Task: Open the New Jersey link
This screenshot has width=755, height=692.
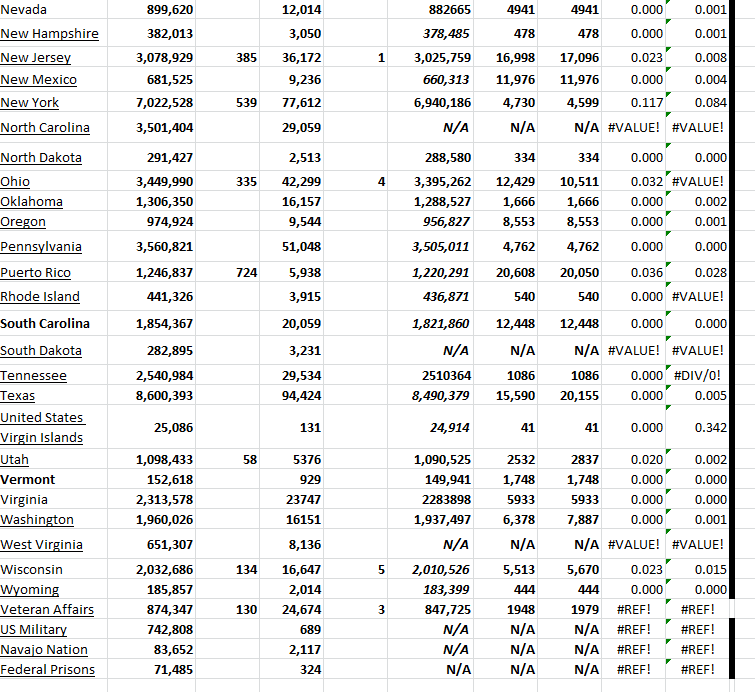Action: [36, 58]
